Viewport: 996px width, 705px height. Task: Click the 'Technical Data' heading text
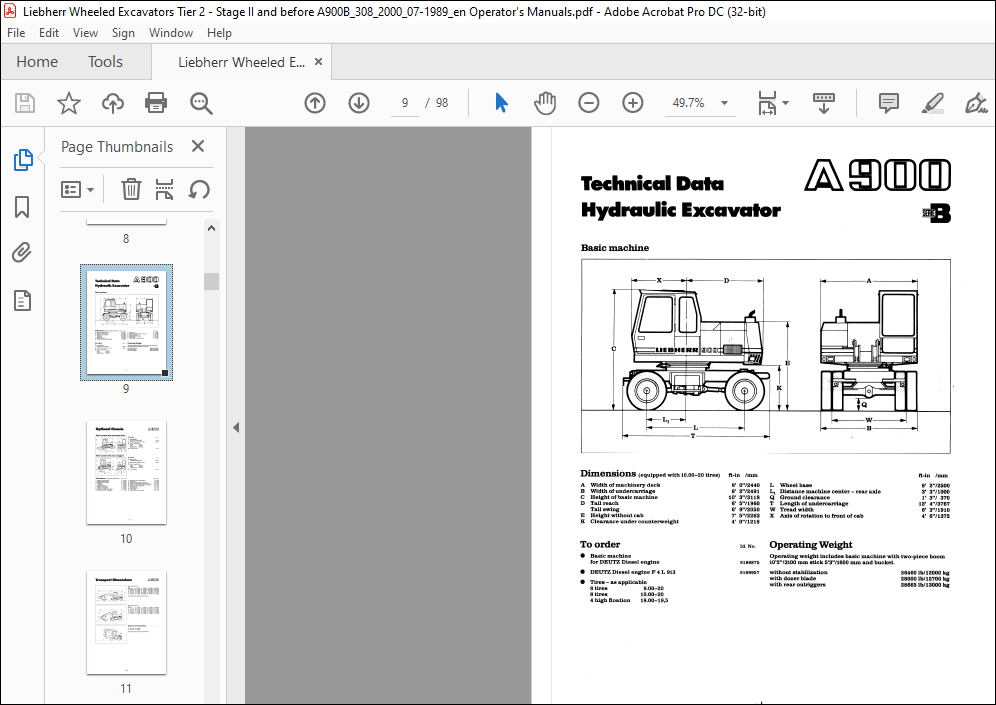652,184
